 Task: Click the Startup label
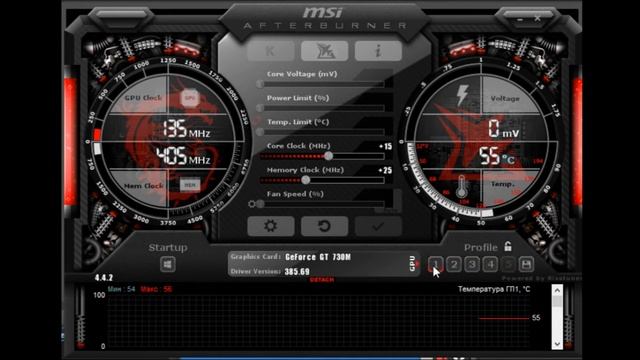(168, 248)
